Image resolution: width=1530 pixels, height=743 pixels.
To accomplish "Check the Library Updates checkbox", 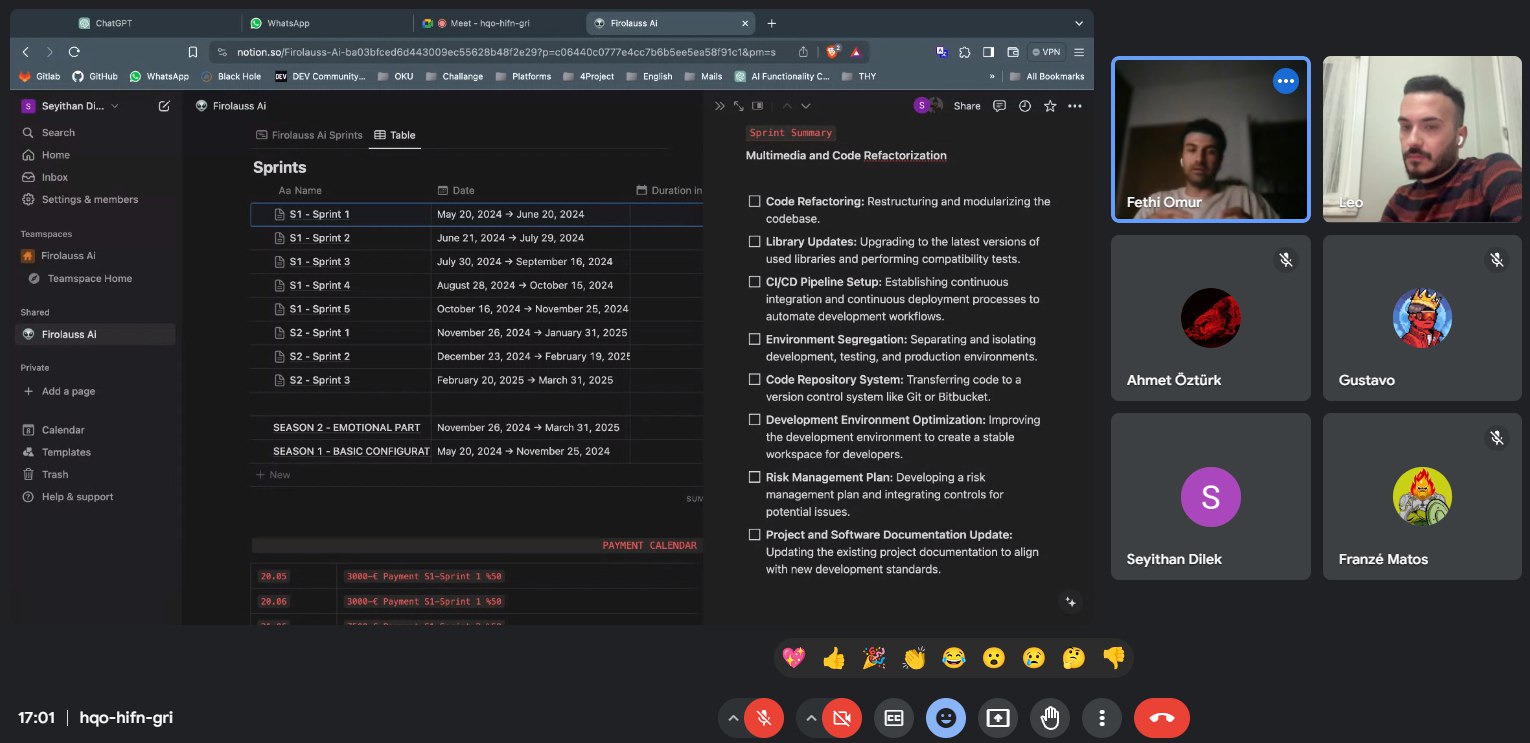I will click(x=755, y=241).
